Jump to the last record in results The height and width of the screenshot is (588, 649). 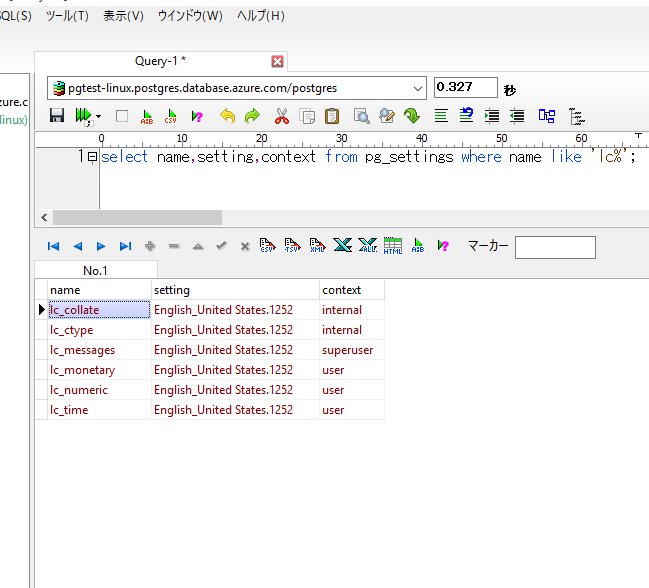click(125, 246)
